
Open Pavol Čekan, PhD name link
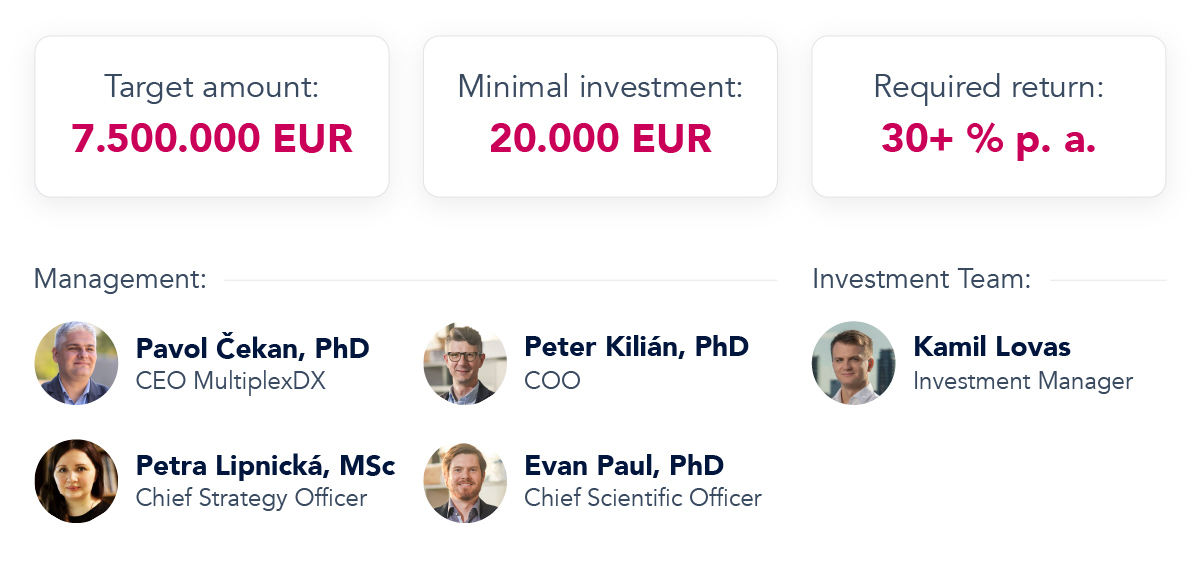click(x=252, y=348)
